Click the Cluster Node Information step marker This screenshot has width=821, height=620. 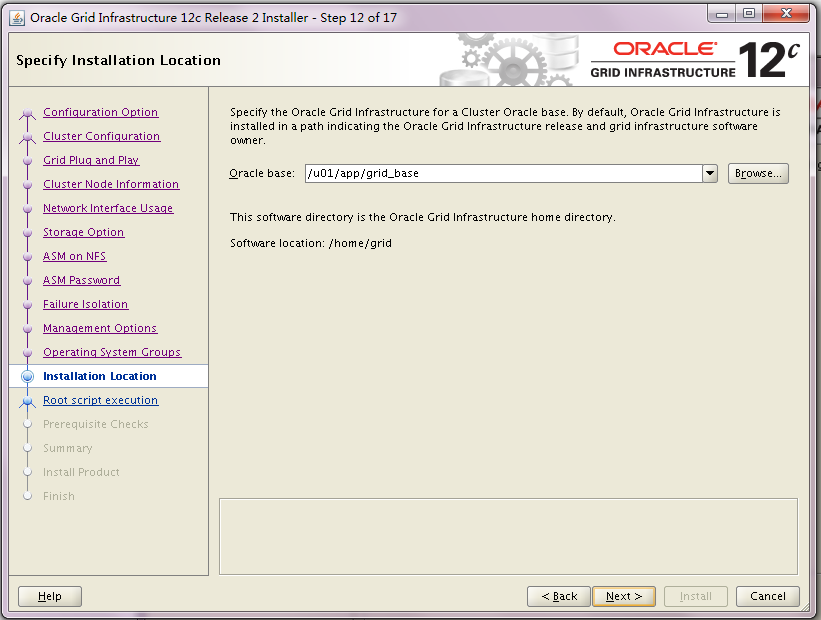(x=27, y=185)
